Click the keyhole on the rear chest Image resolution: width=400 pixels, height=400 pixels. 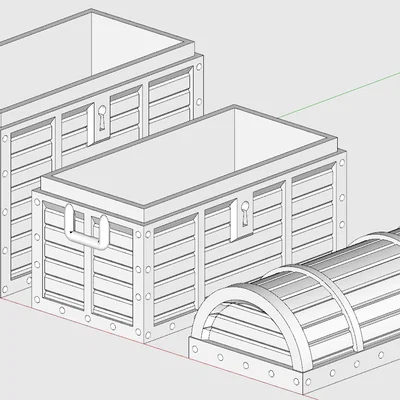click(x=102, y=117)
